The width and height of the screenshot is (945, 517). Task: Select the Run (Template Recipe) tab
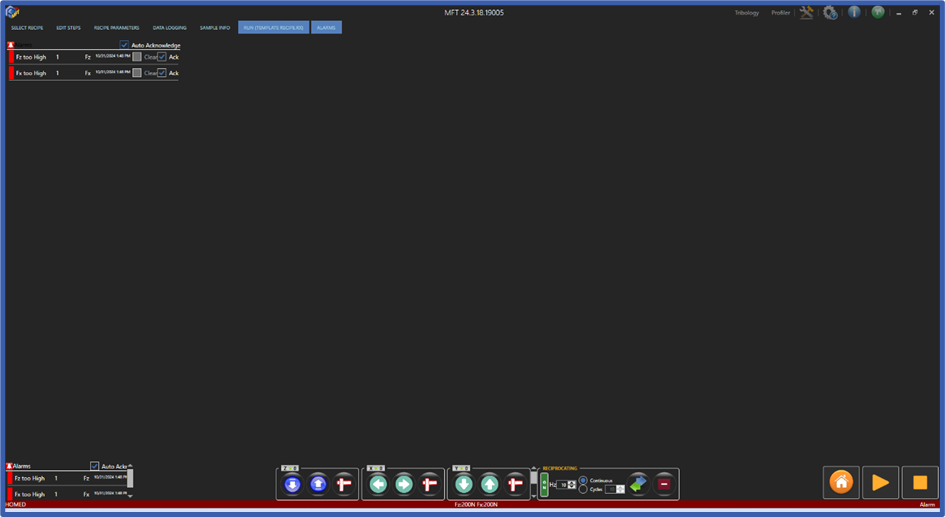pyautogui.click(x=274, y=28)
